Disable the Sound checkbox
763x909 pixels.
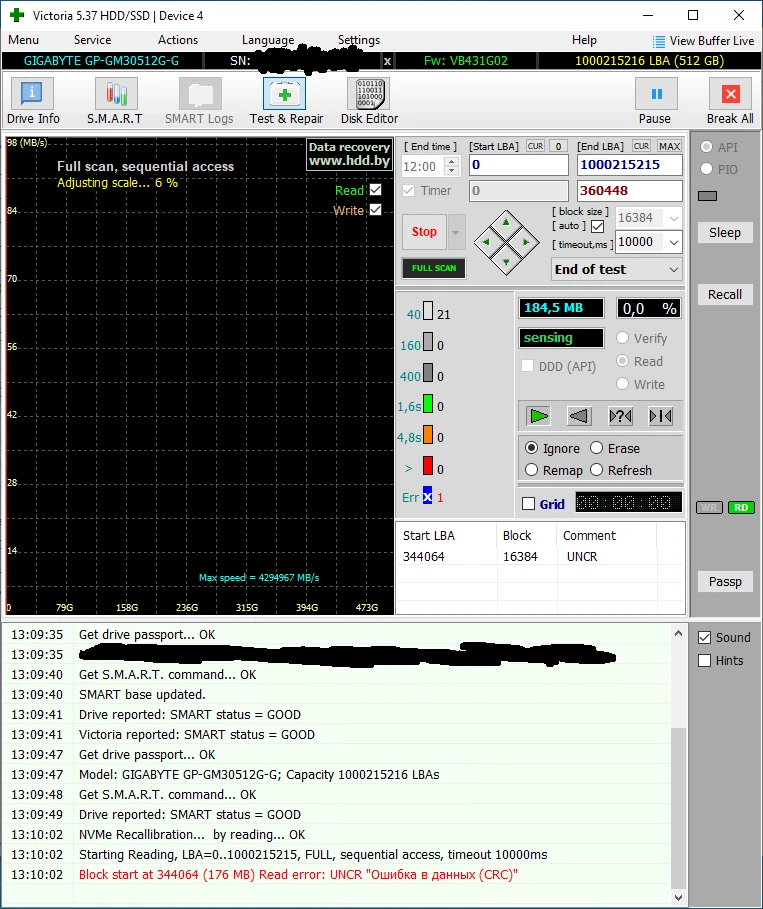pos(704,638)
